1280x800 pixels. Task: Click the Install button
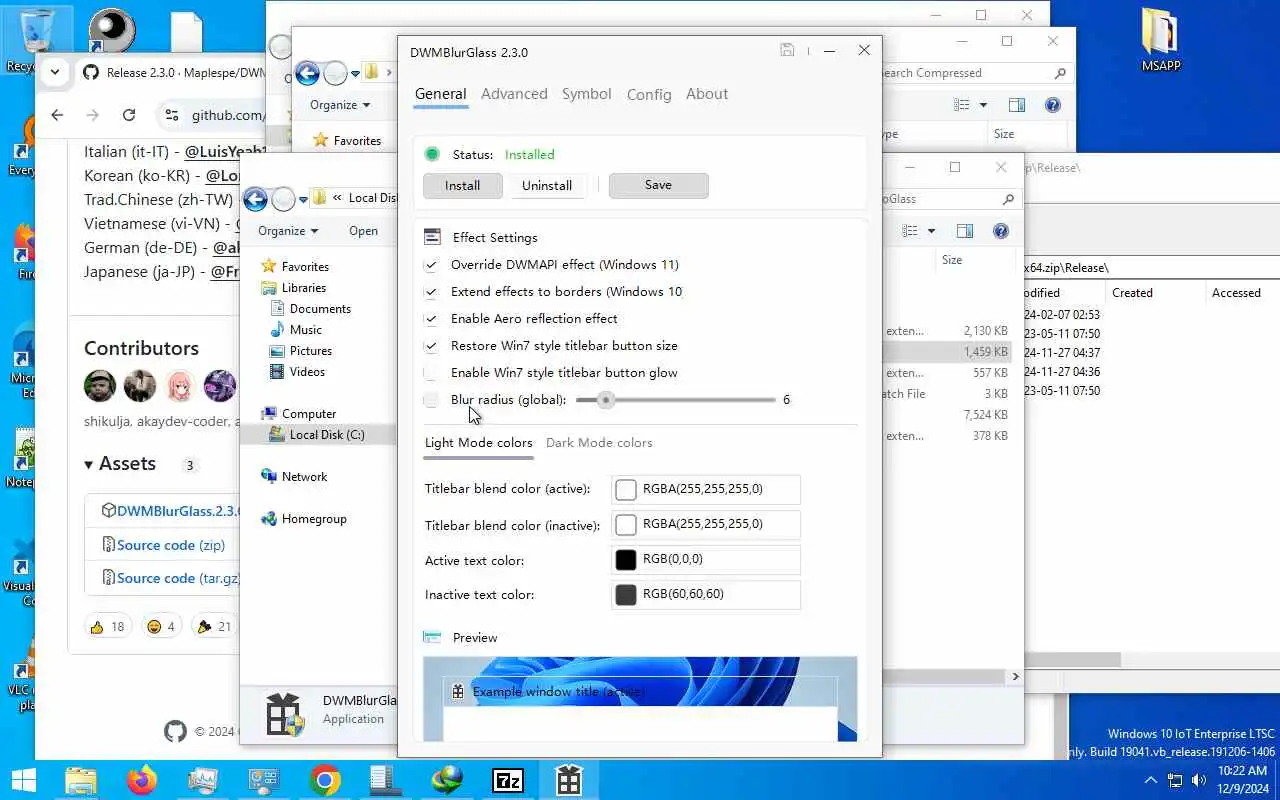coord(462,185)
